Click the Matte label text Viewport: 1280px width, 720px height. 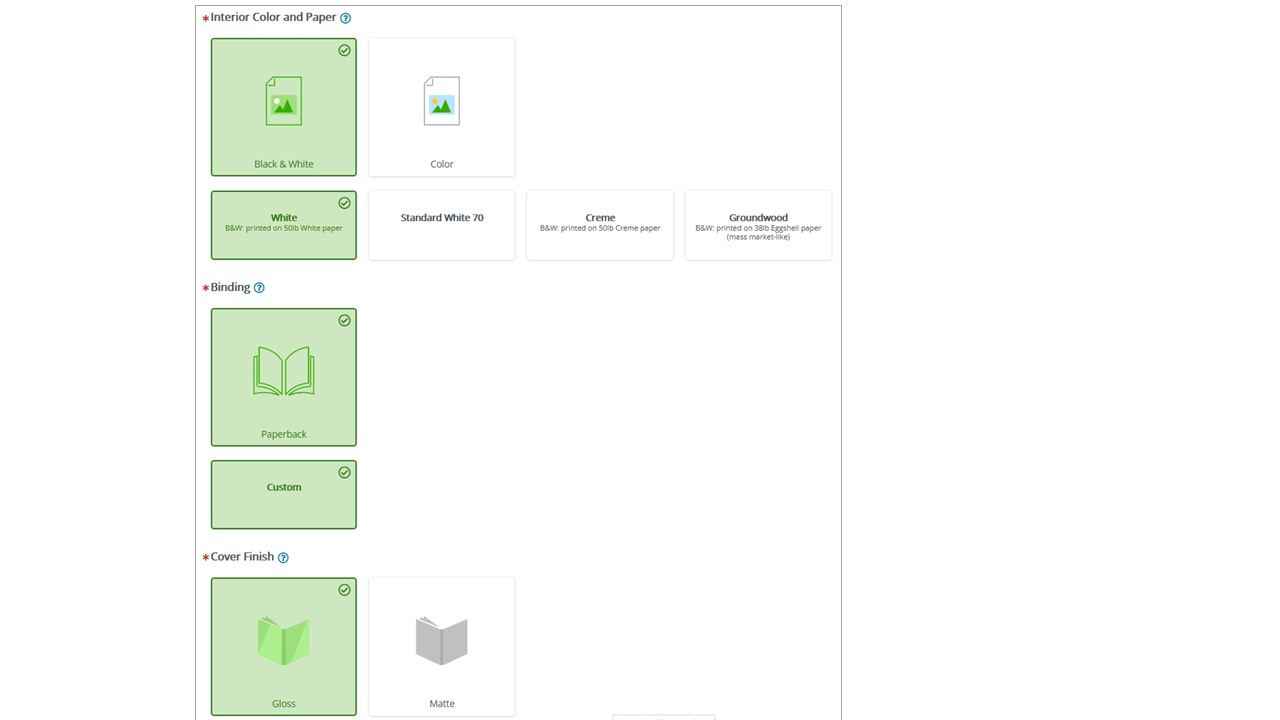click(x=442, y=704)
